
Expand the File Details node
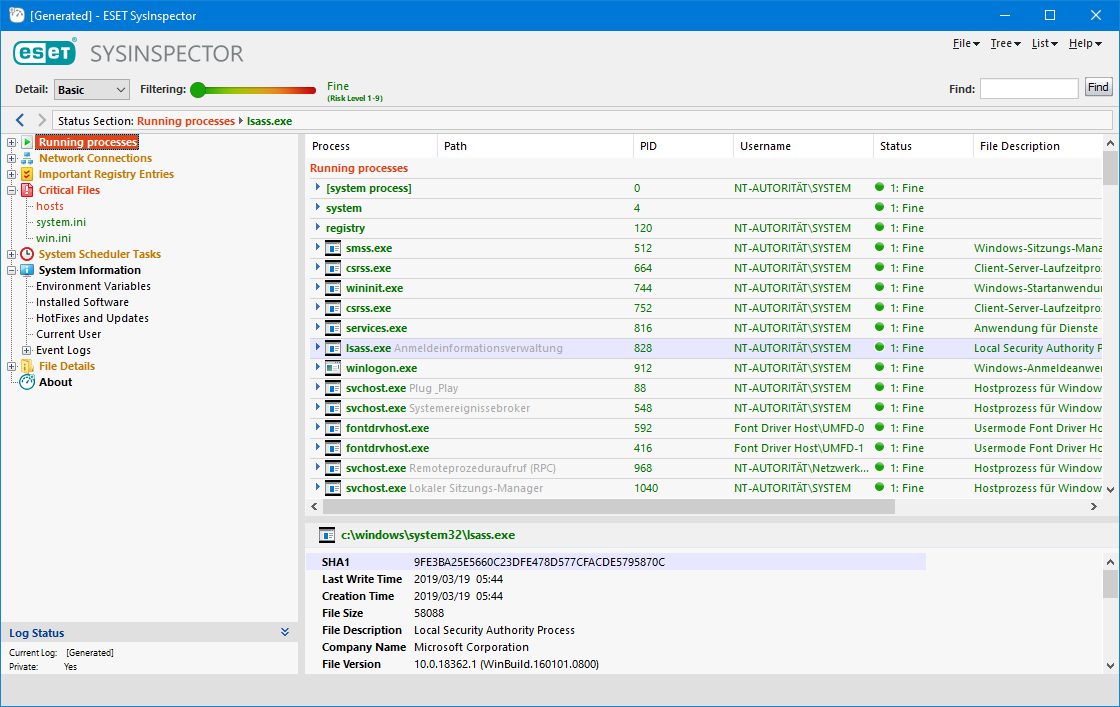tap(11, 366)
